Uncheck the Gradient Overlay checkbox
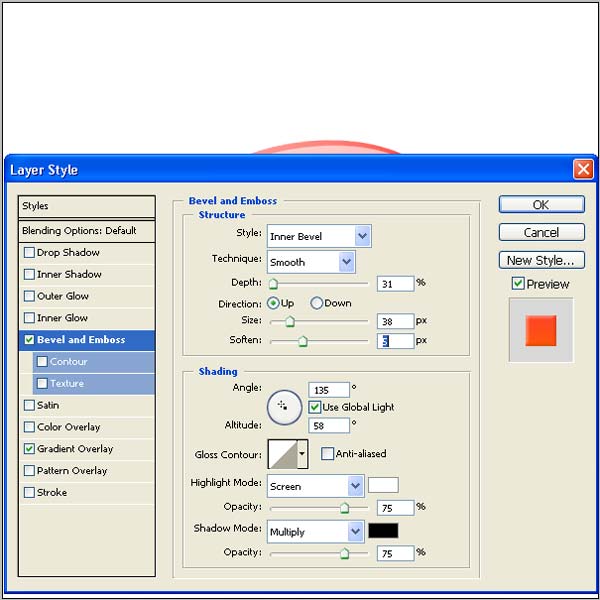Viewport: 600px width, 600px height. click(x=29, y=449)
